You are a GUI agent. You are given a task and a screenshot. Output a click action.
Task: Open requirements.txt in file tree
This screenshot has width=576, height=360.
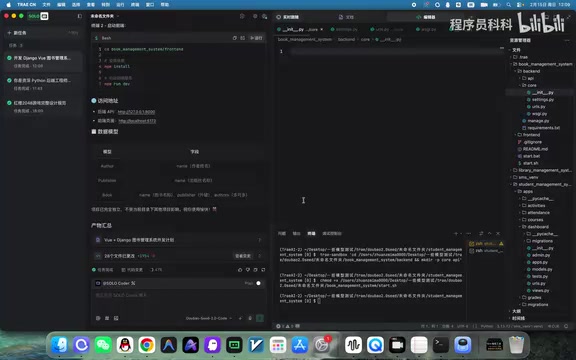pos(541,128)
